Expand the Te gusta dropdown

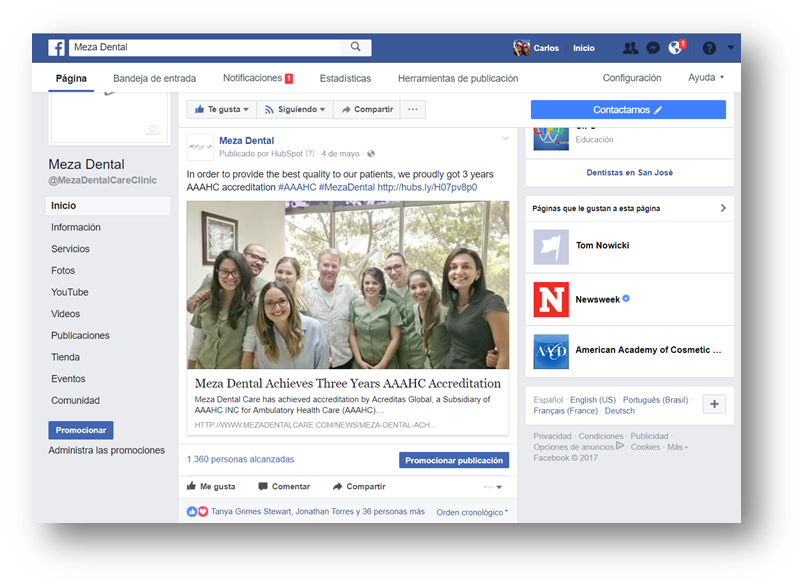point(222,110)
